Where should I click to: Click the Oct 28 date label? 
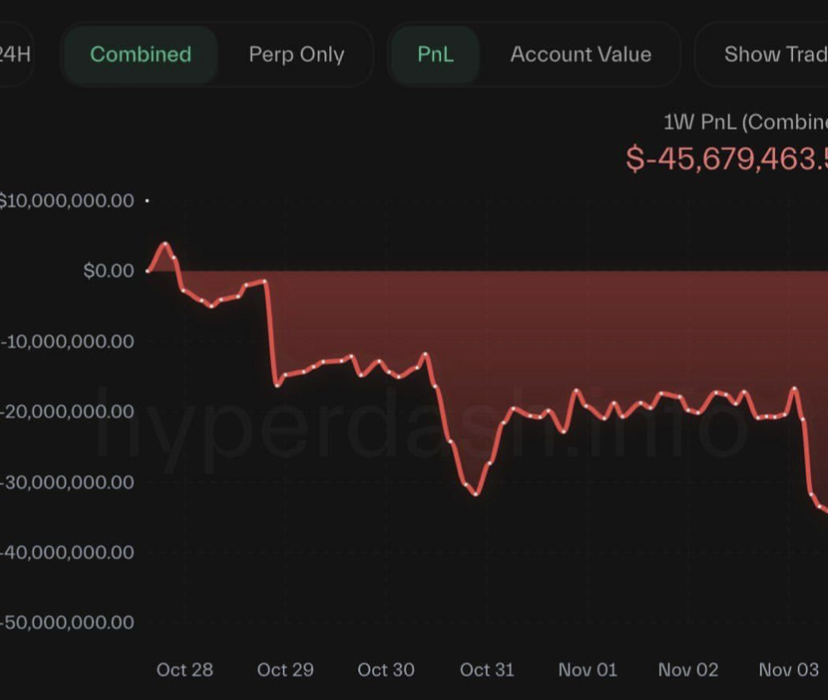point(185,669)
